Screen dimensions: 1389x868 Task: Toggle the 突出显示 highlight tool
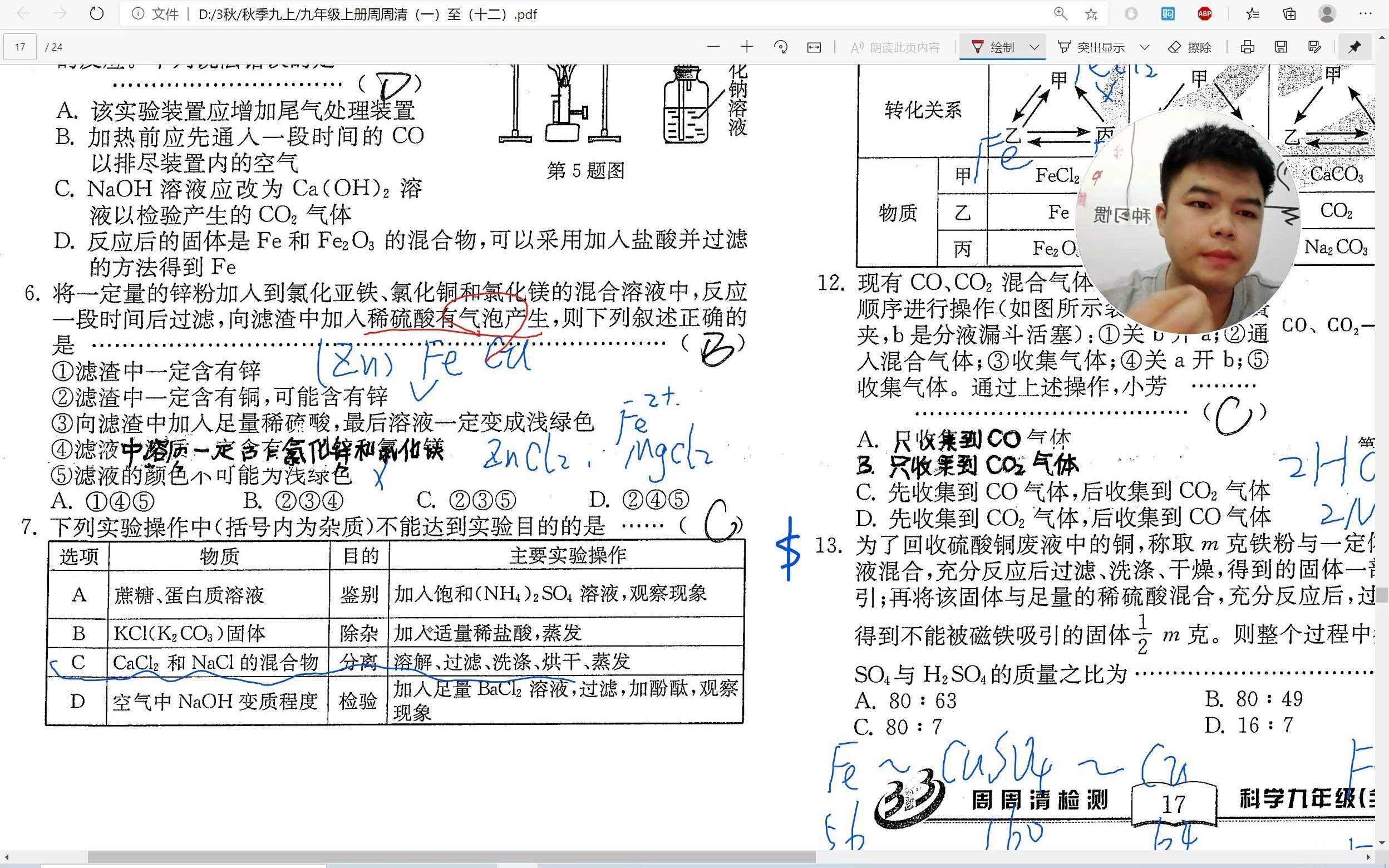tap(1091, 47)
